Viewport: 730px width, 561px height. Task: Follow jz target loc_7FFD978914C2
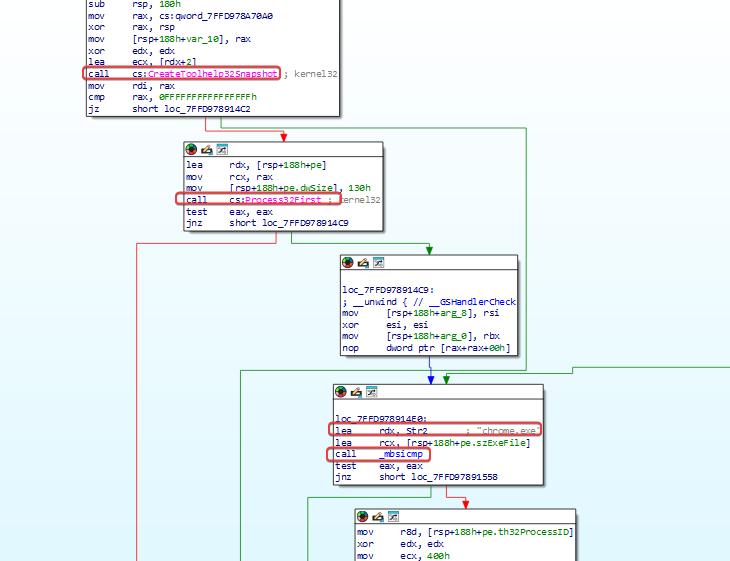click(207, 109)
